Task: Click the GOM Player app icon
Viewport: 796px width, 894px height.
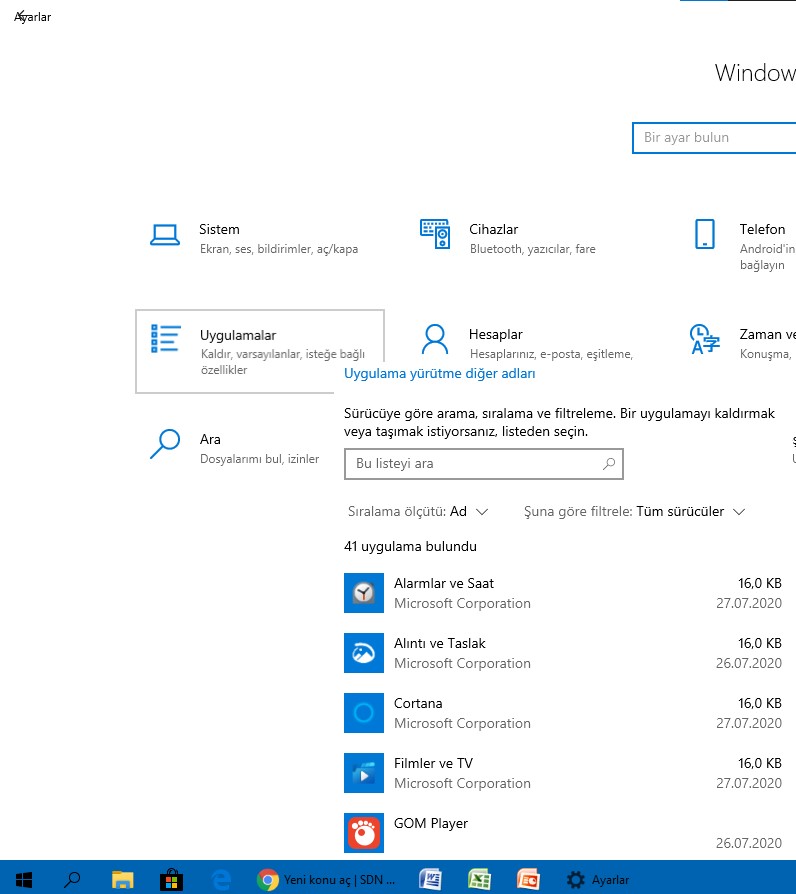Action: (364, 833)
